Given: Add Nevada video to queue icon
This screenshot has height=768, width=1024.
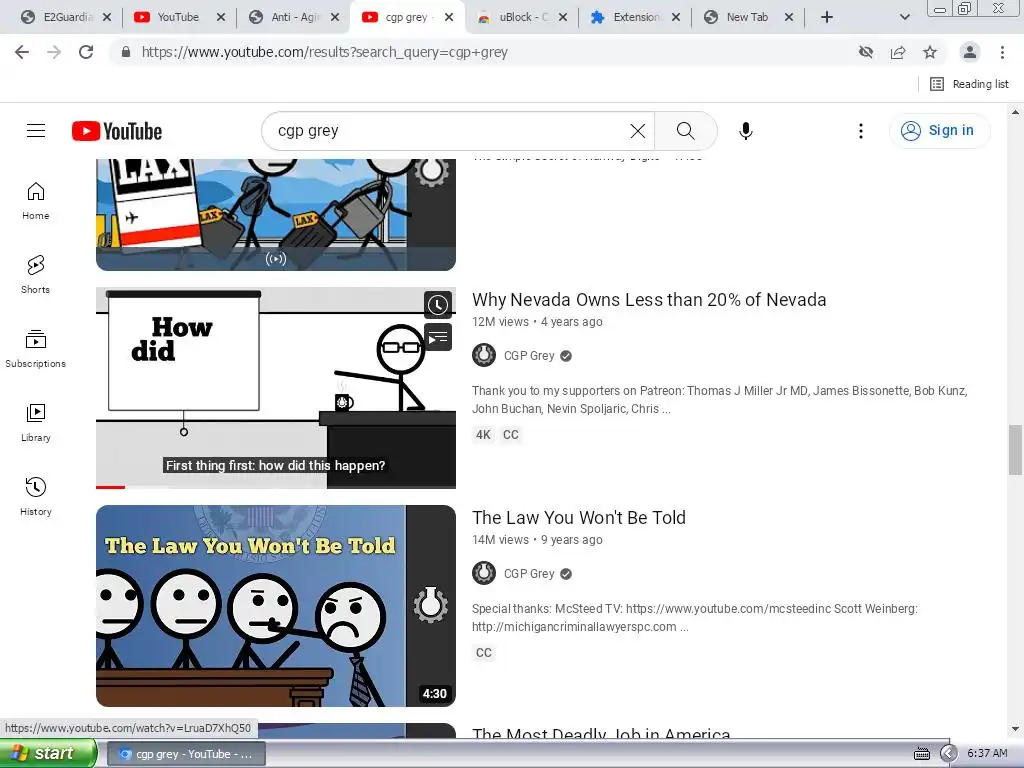Looking at the screenshot, I should [438, 337].
